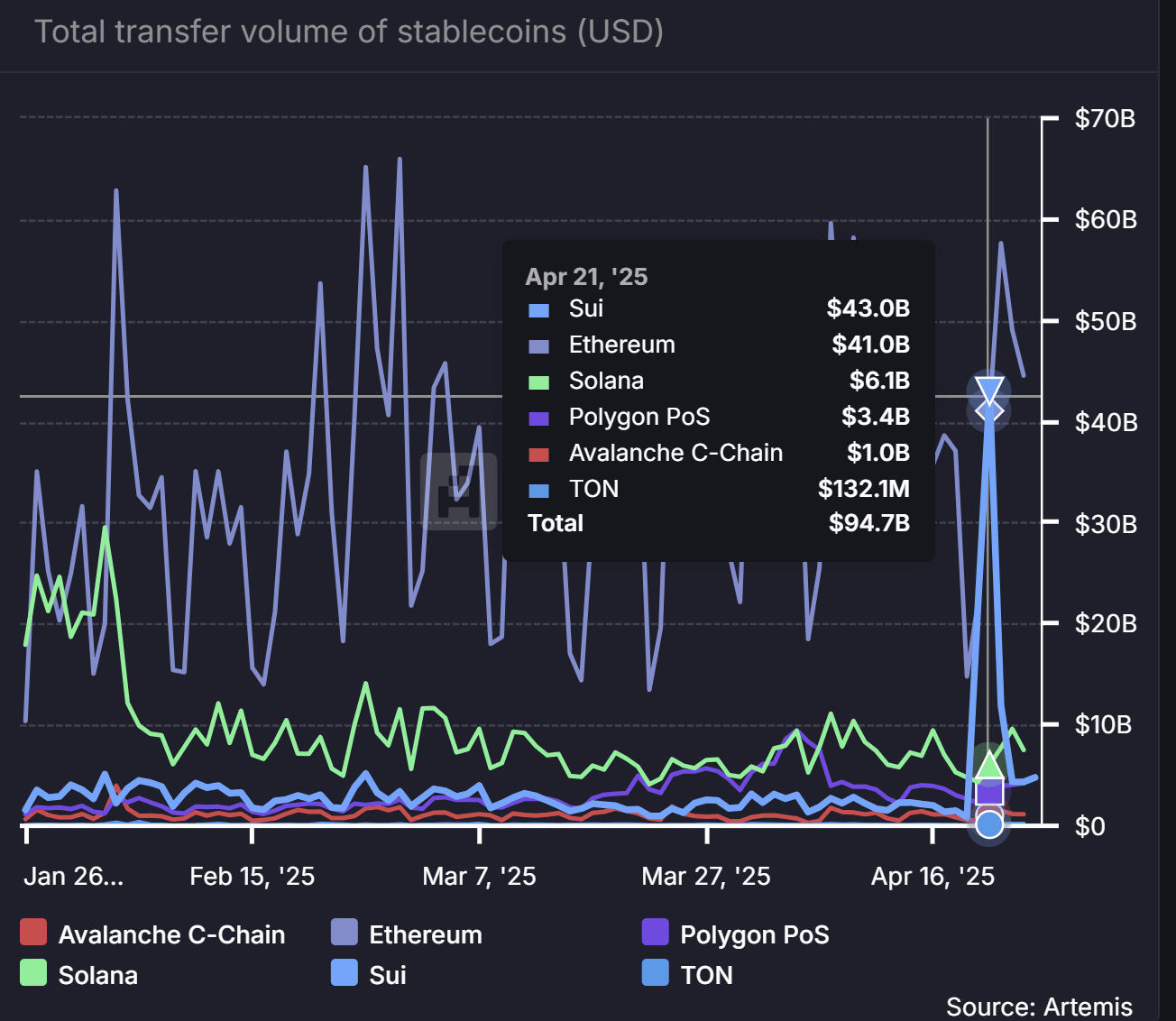This screenshot has height=1021, width=1176.
Task: Click the purple Polygon PoS legend swatch
Action: 656,933
